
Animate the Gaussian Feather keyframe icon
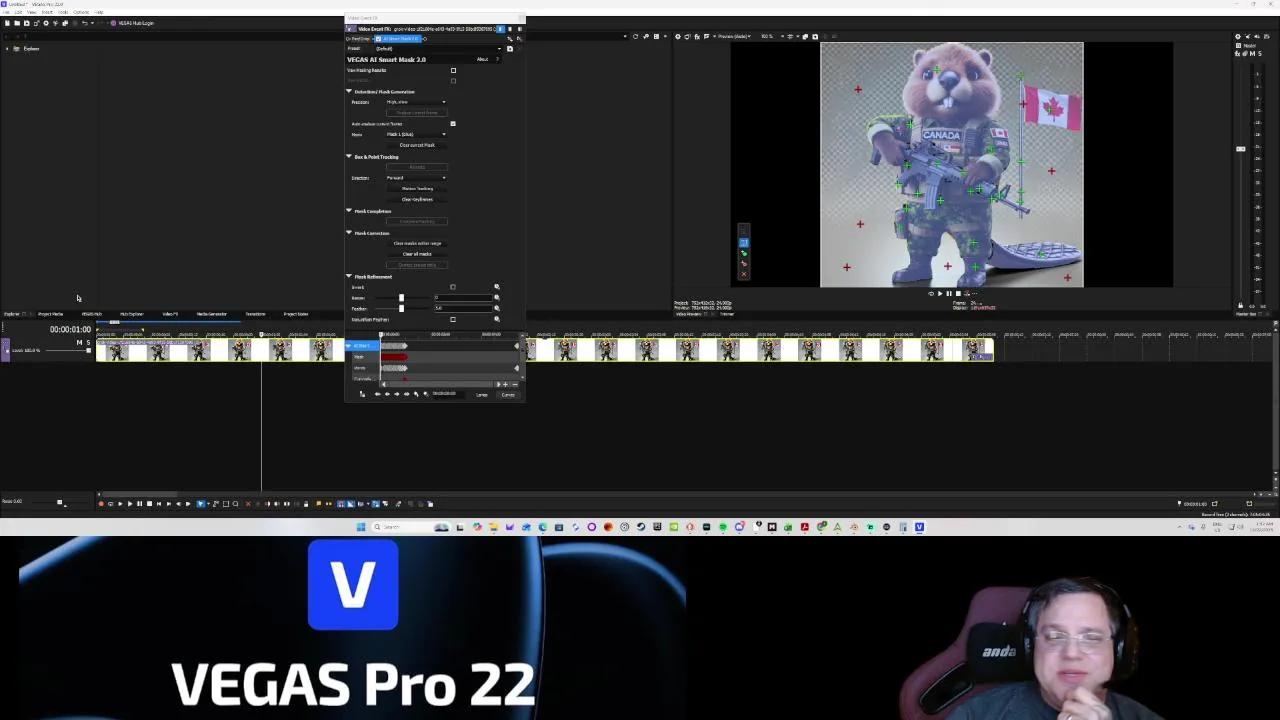pos(497,319)
